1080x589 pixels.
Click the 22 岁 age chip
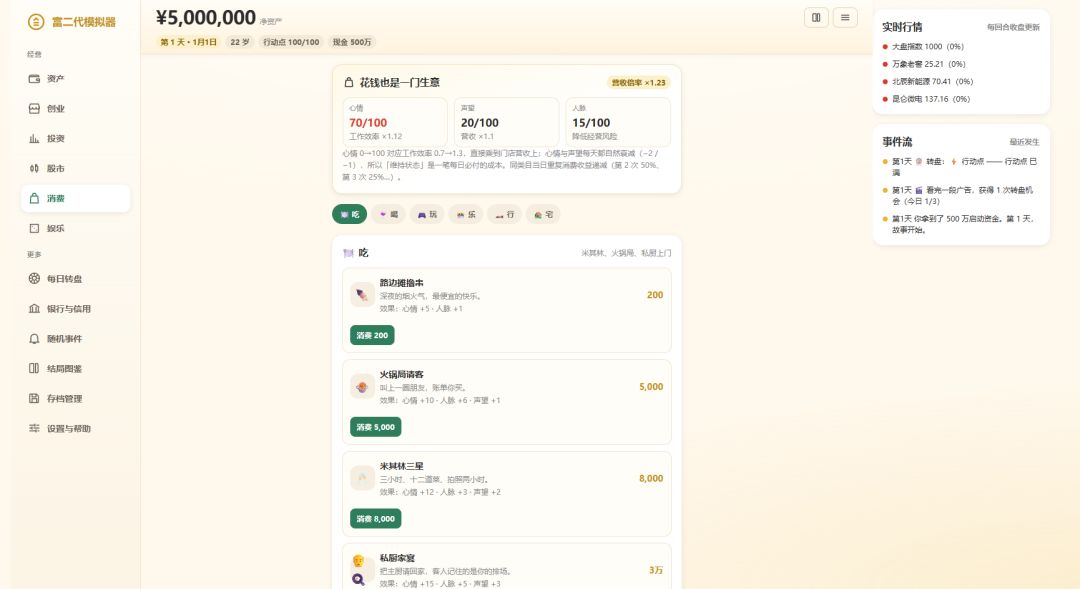(240, 42)
